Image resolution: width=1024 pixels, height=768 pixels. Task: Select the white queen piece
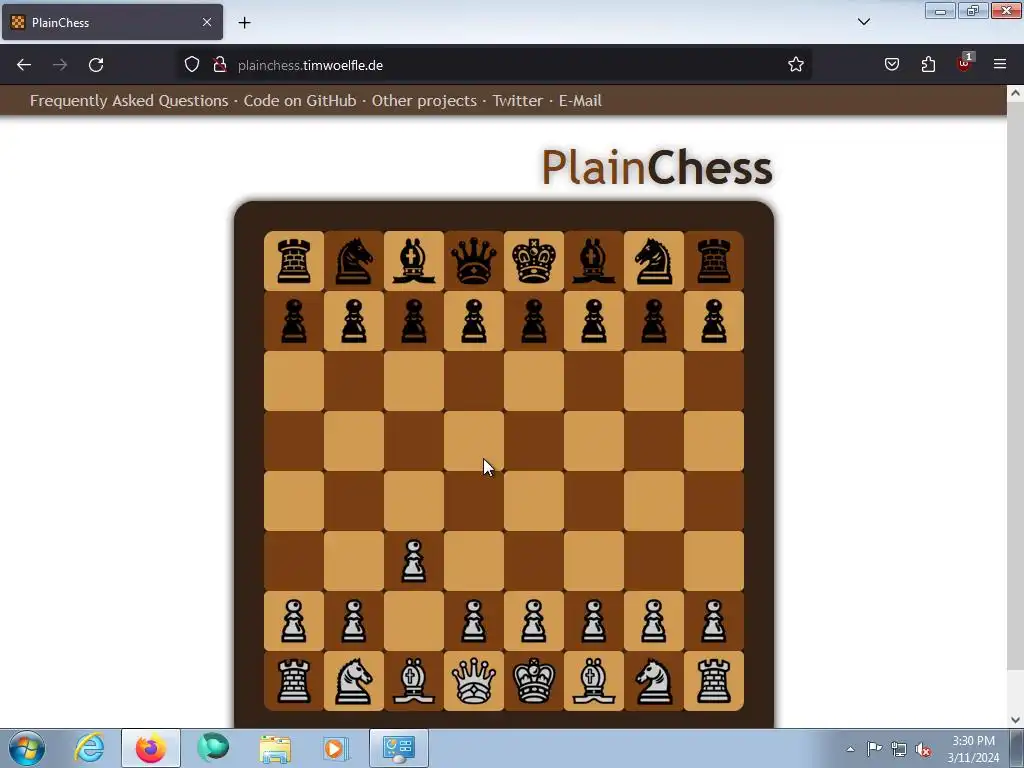pos(474,681)
